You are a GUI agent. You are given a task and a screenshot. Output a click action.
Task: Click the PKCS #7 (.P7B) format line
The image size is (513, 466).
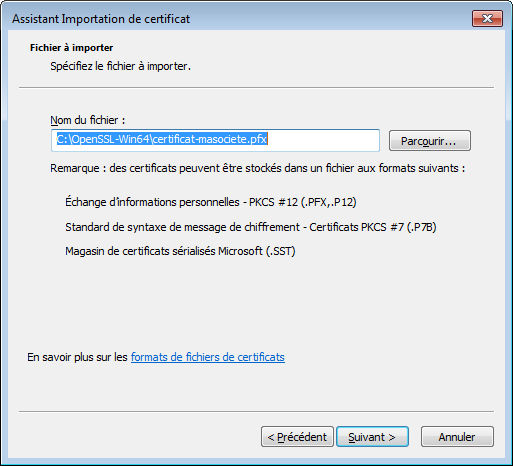tap(251, 227)
